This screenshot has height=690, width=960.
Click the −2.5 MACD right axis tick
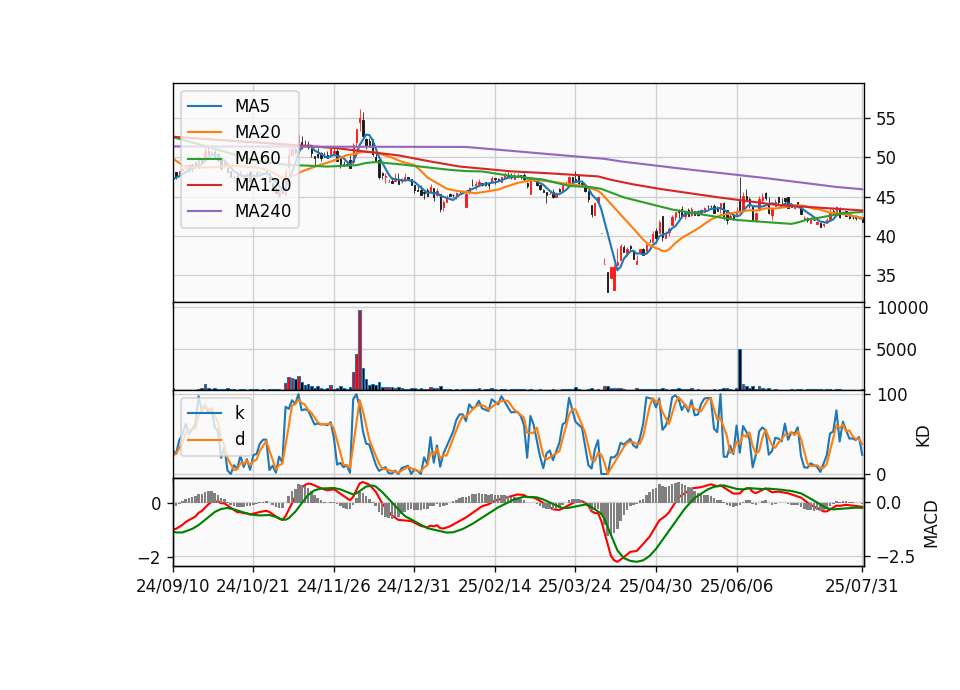coord(896,557)
